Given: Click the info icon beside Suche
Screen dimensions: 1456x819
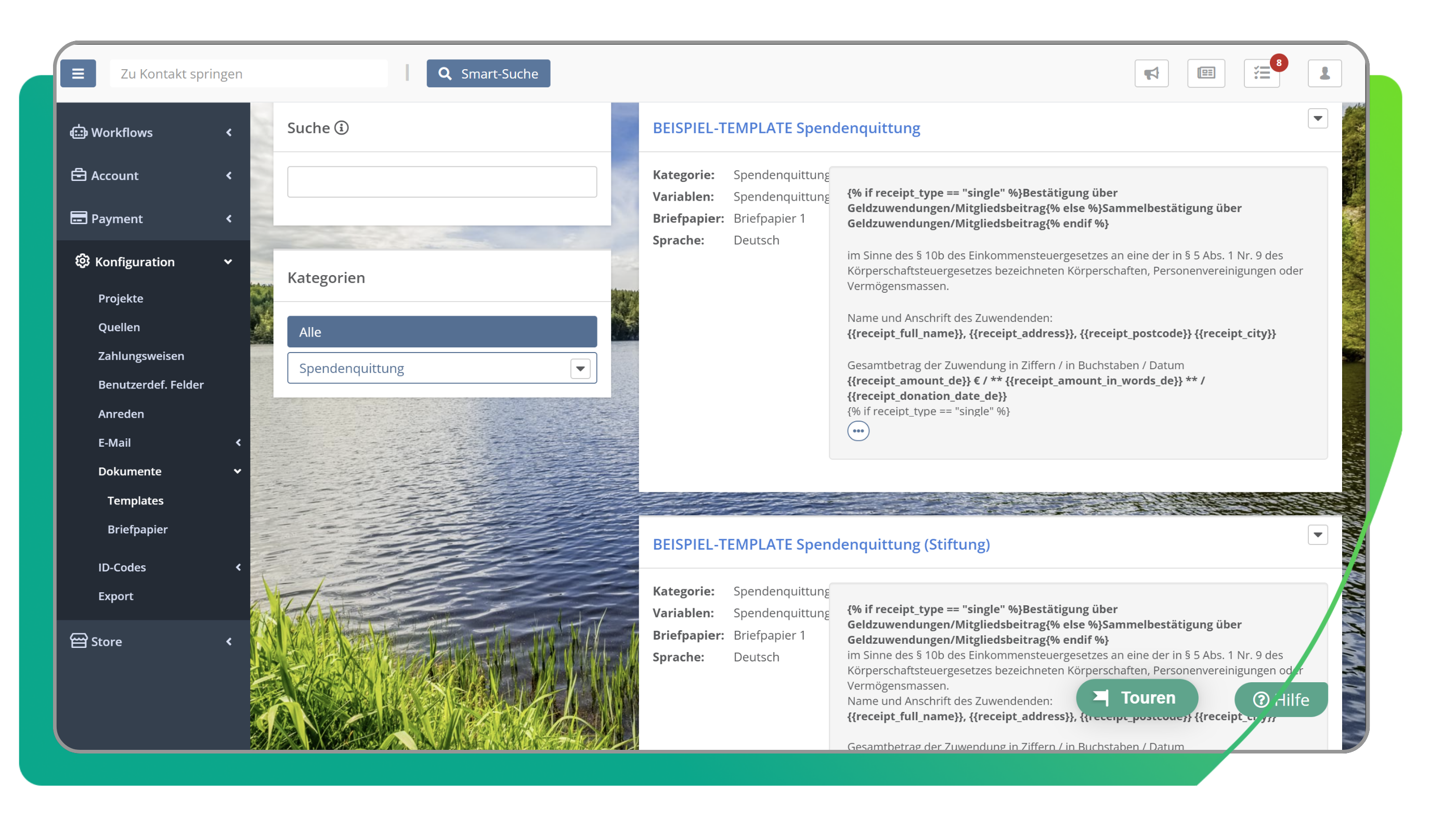Looking at the screenshot, I should (342, 128).
